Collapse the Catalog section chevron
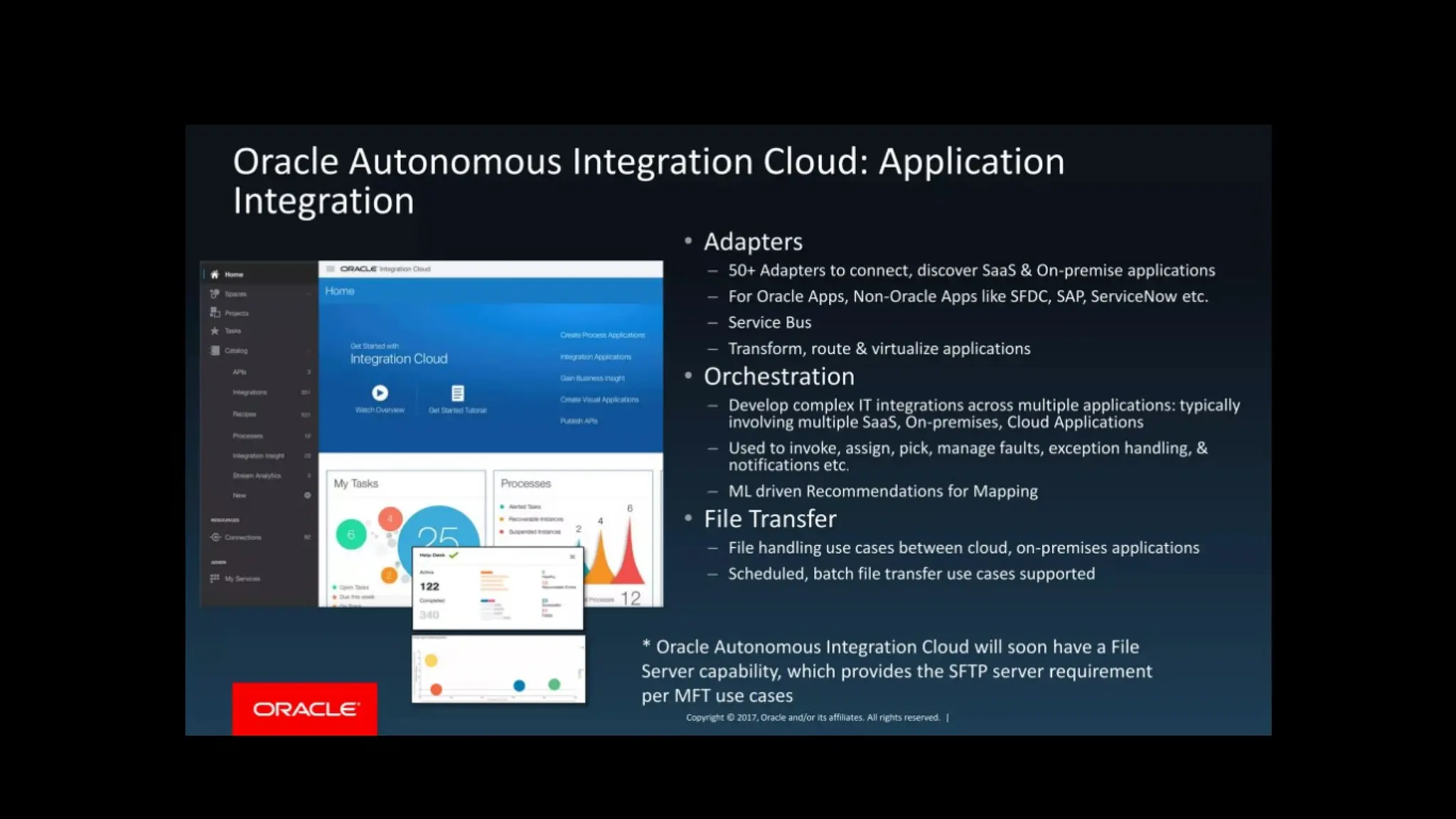The height and width of the screenshot is (819, 1456). [x=309, y=350]
